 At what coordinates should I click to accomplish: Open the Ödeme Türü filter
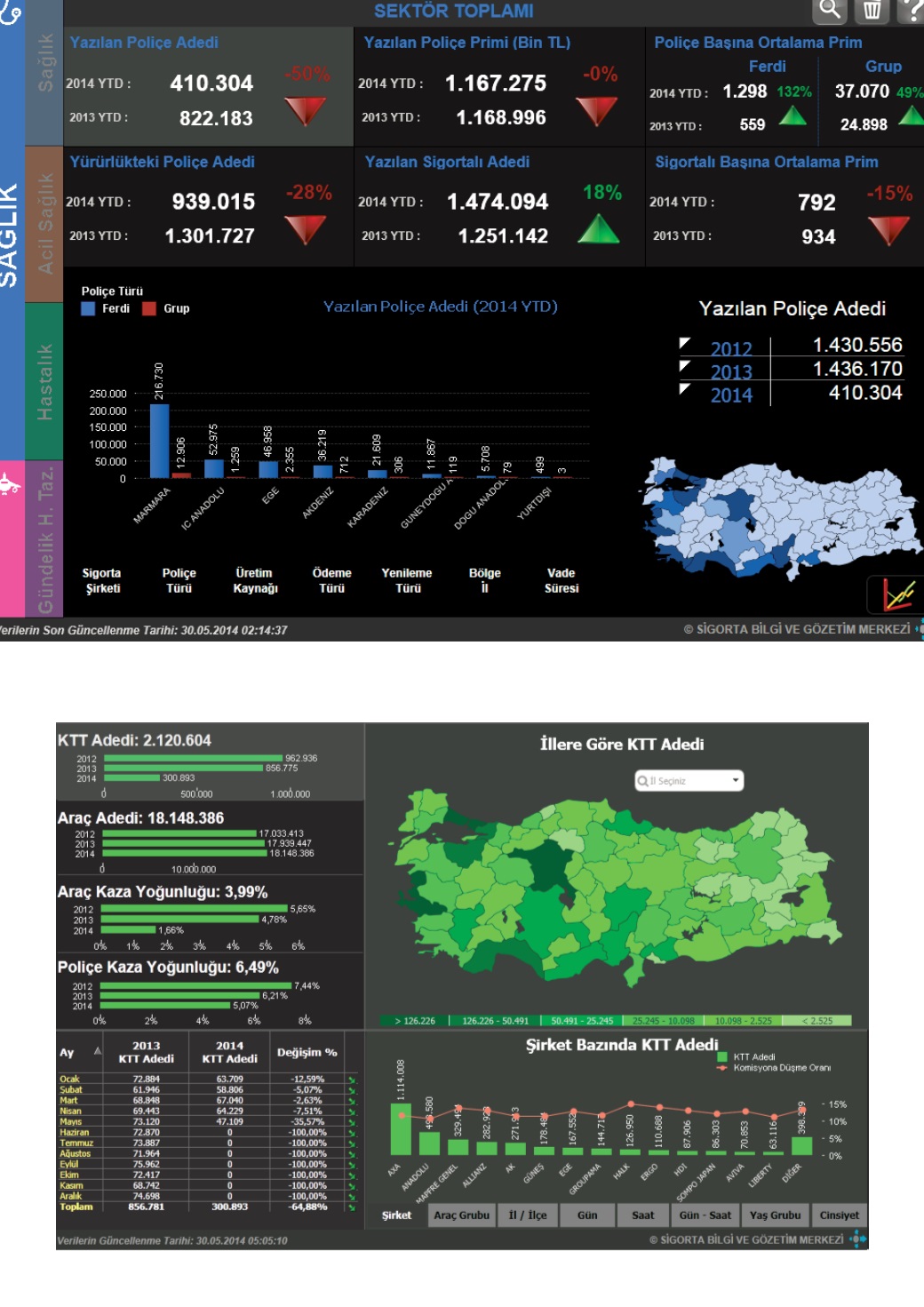[x=331, y=581]
